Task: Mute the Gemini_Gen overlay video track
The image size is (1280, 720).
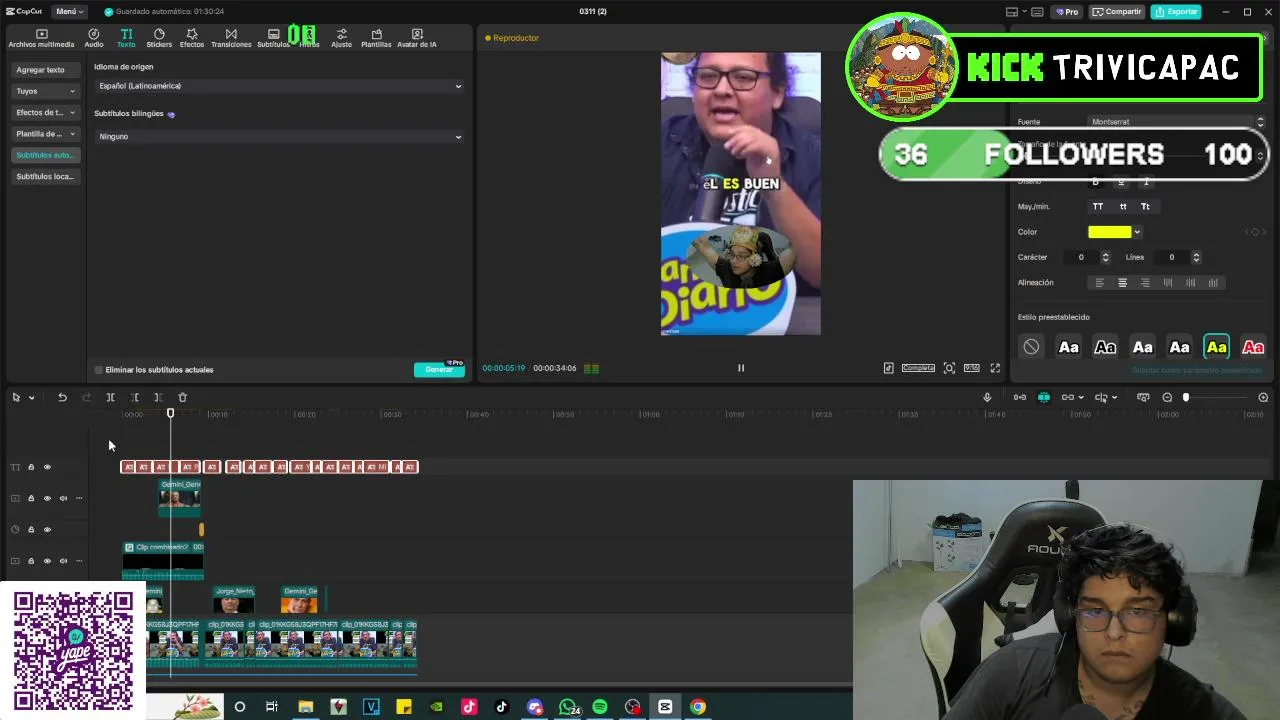Action: click(x=63, y=498)
